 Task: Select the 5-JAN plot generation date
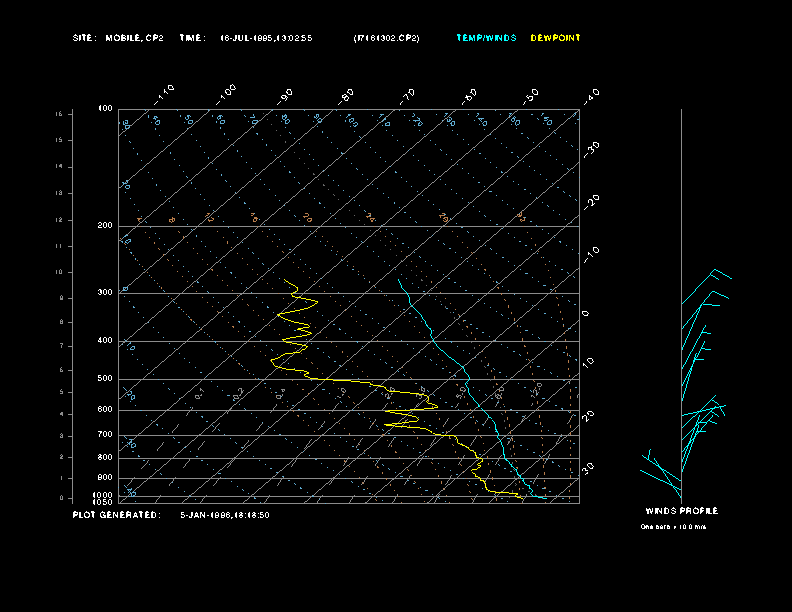coord(225,515)
